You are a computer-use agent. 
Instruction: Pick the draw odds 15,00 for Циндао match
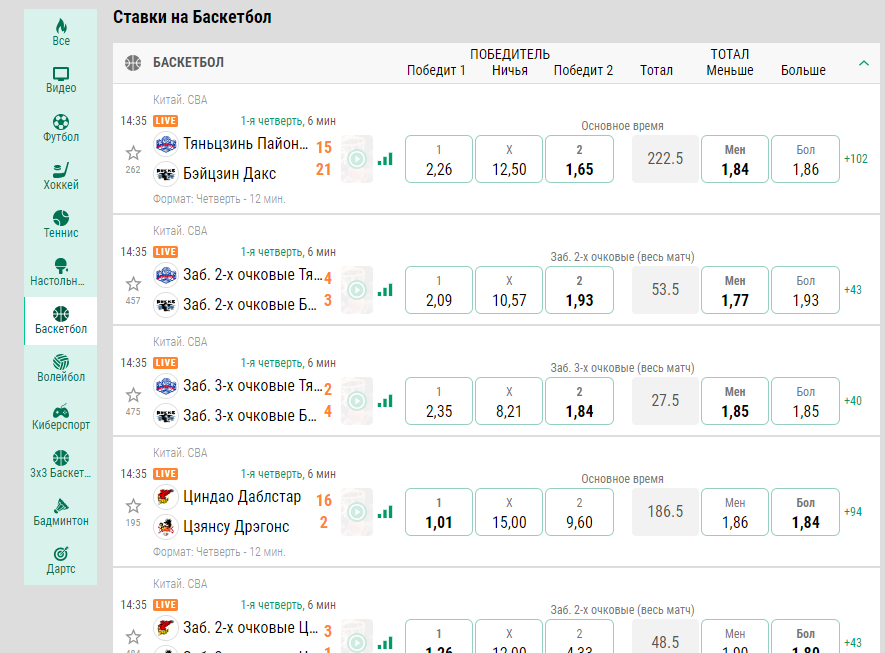pyautogui.click(x=509, y=512)
